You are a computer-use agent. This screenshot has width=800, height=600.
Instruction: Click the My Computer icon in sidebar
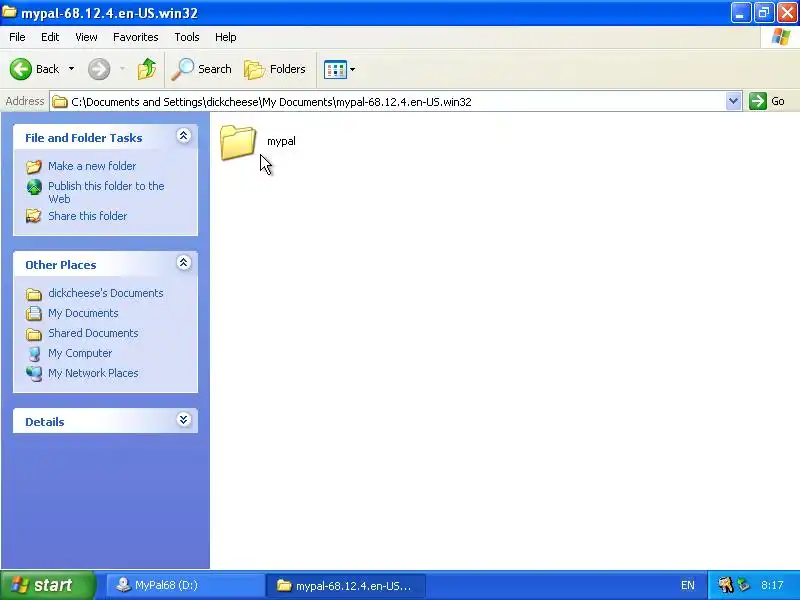point(34,354)
